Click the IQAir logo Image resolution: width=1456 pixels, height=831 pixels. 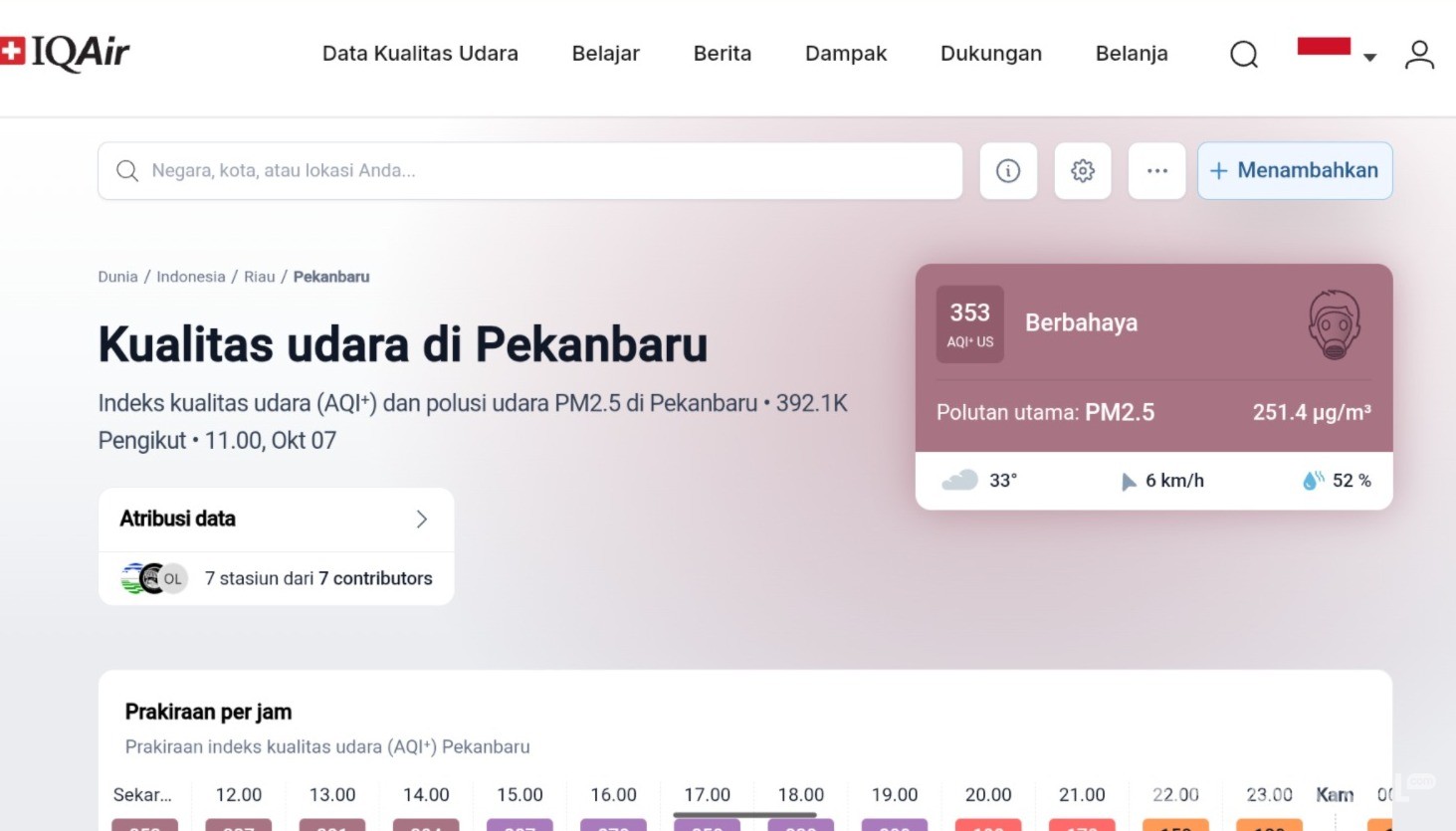point(65,53)
